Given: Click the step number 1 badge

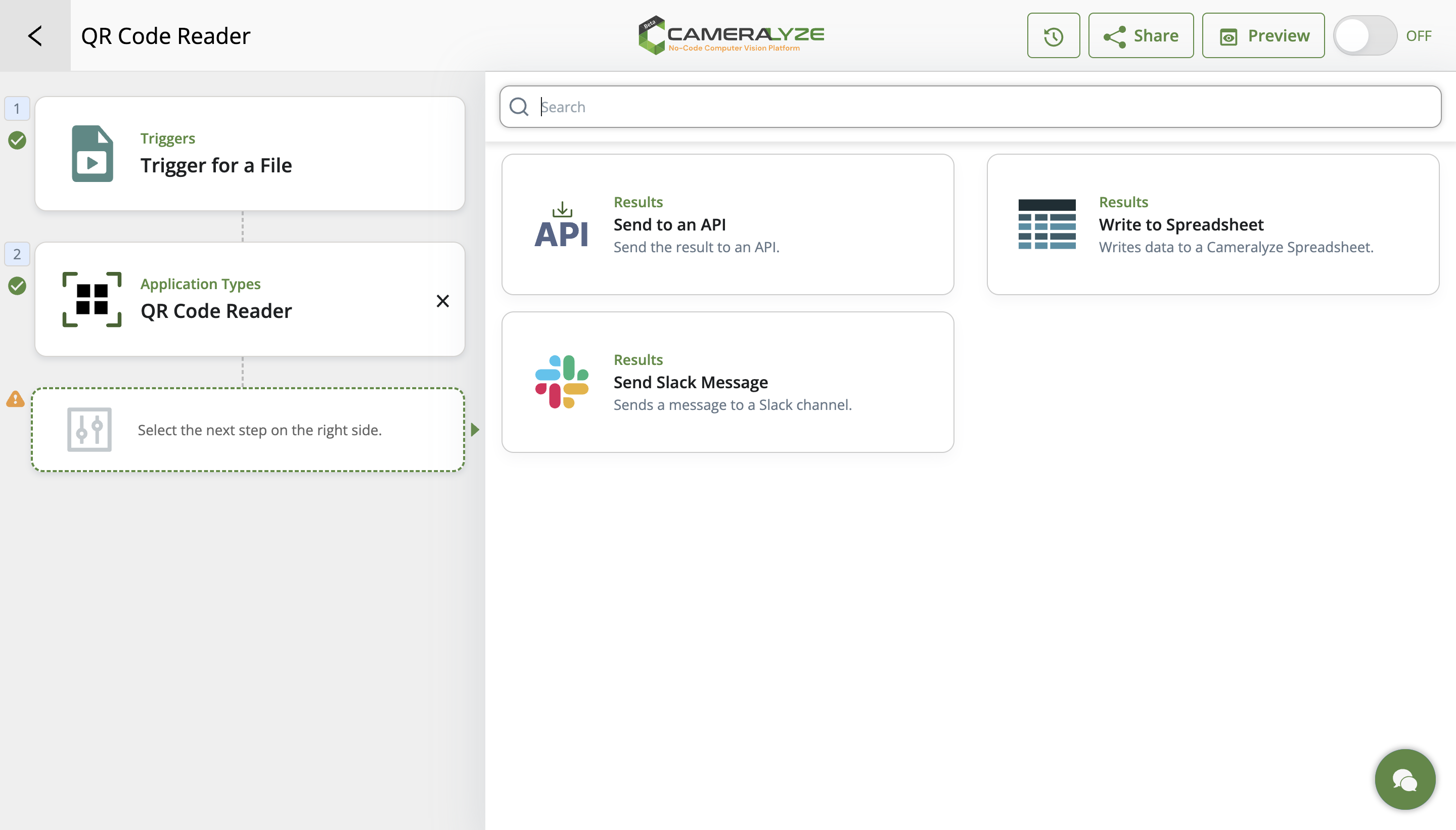Looking at the screenshot, I should [x=17, y=108].
